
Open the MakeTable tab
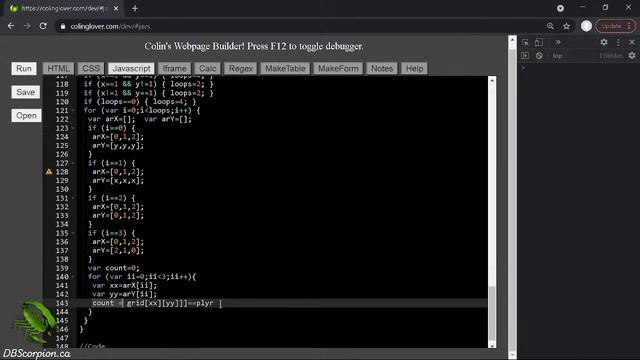(x=285, y=69)
